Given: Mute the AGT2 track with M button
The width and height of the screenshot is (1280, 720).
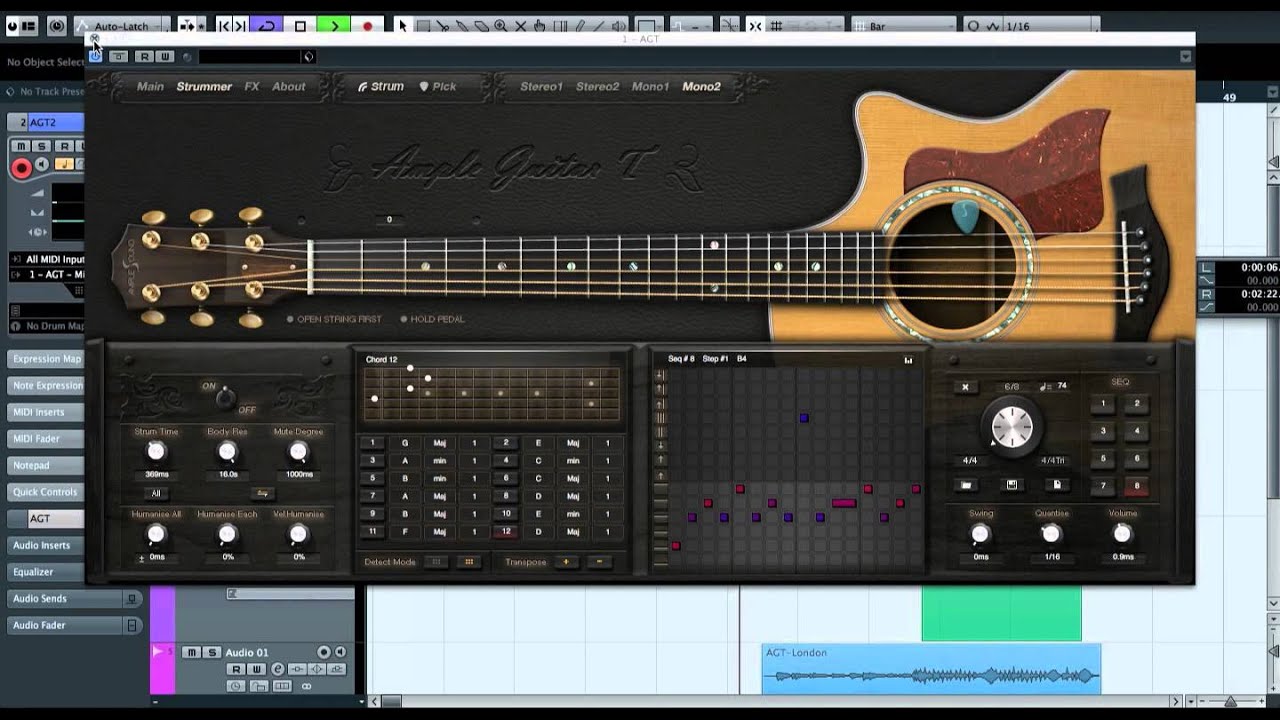Looking at the screenshot, I should [x=19, y=146].
